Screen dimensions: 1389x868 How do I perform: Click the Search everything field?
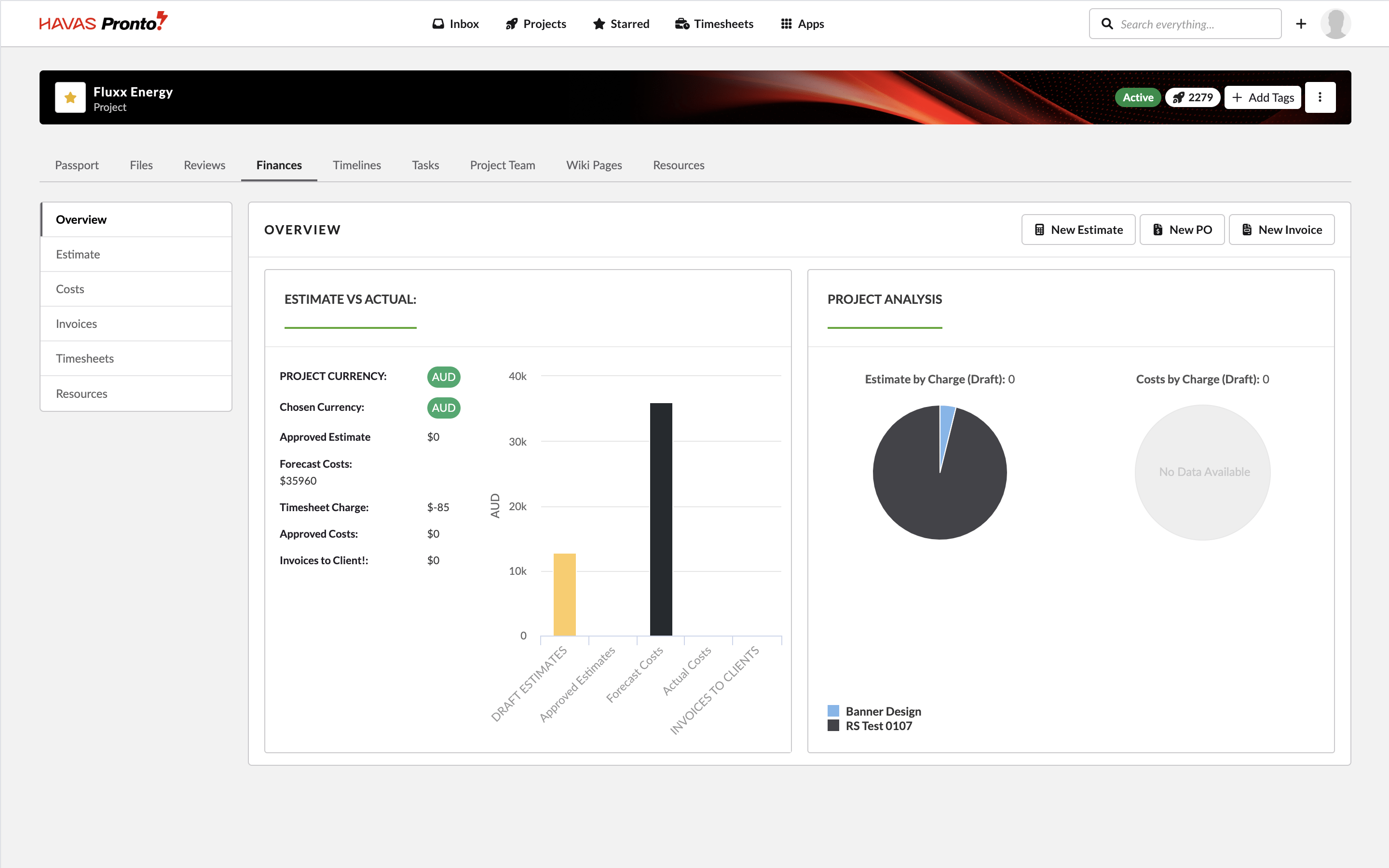(x=1185, y=24)
